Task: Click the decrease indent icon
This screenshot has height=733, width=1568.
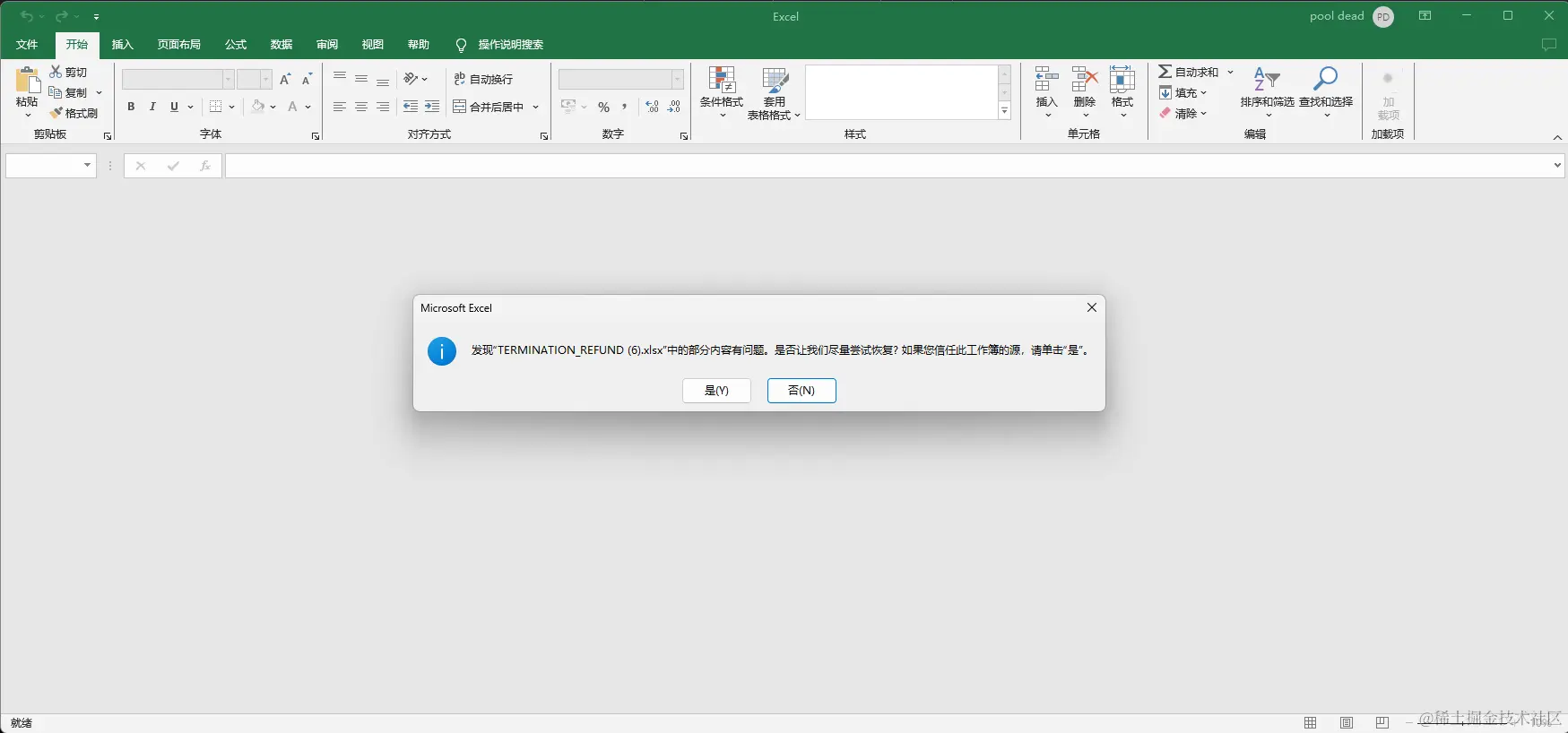Action: pyautogui.click(x=411, y=107)
